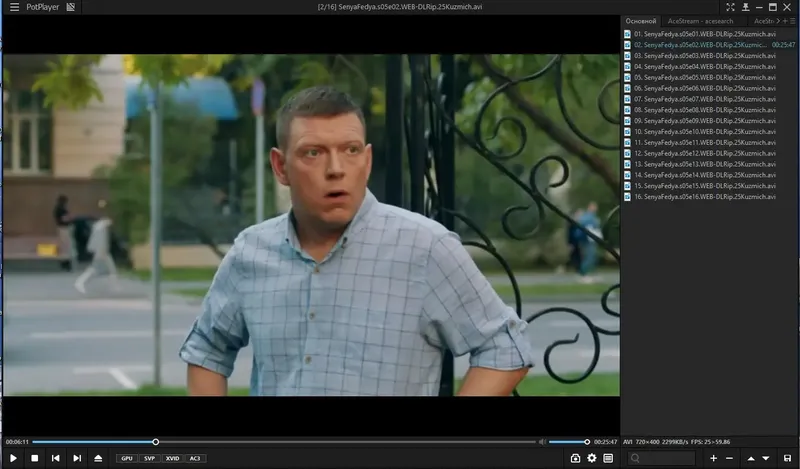Go to the previous file

pyautogui.click(x=56, y=458)
